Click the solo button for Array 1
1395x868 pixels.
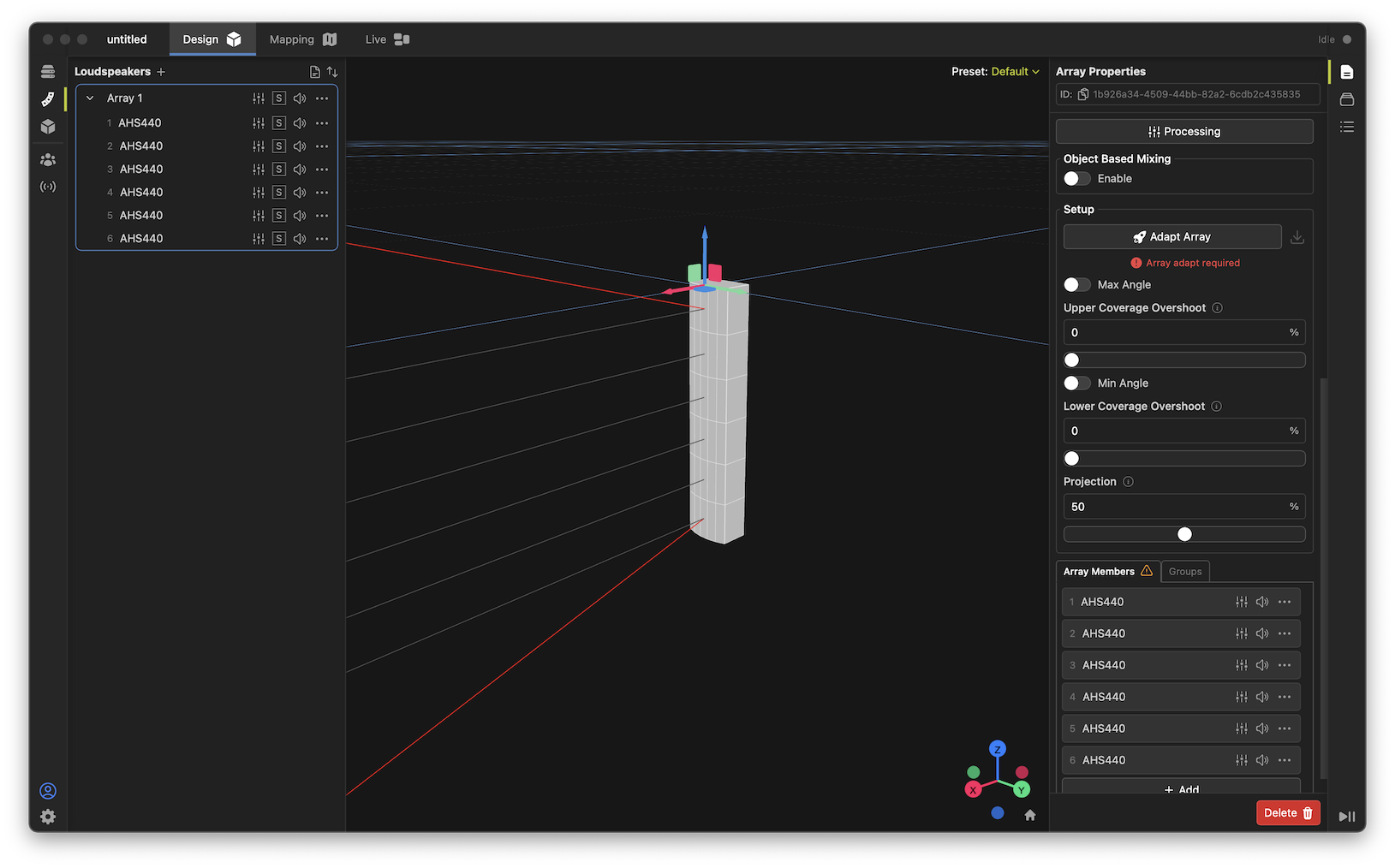point(279,98)
